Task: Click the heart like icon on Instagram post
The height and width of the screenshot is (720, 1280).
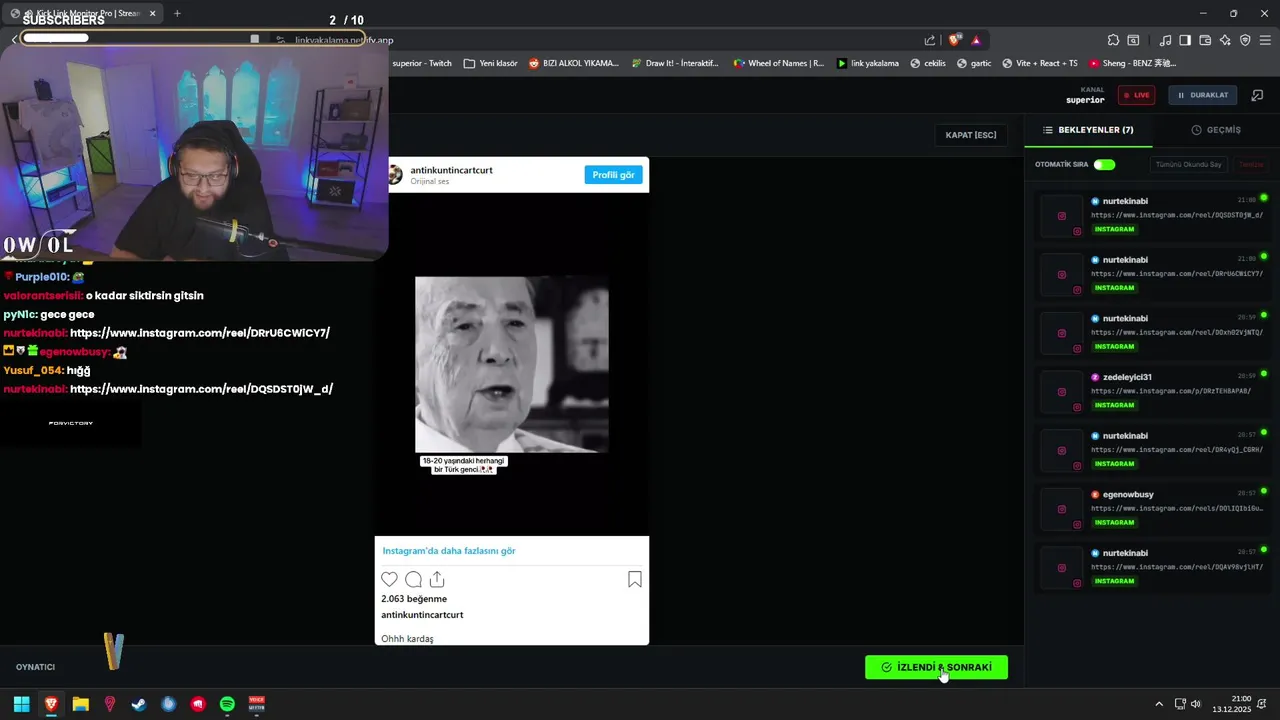Action: [x=389, y=579]
